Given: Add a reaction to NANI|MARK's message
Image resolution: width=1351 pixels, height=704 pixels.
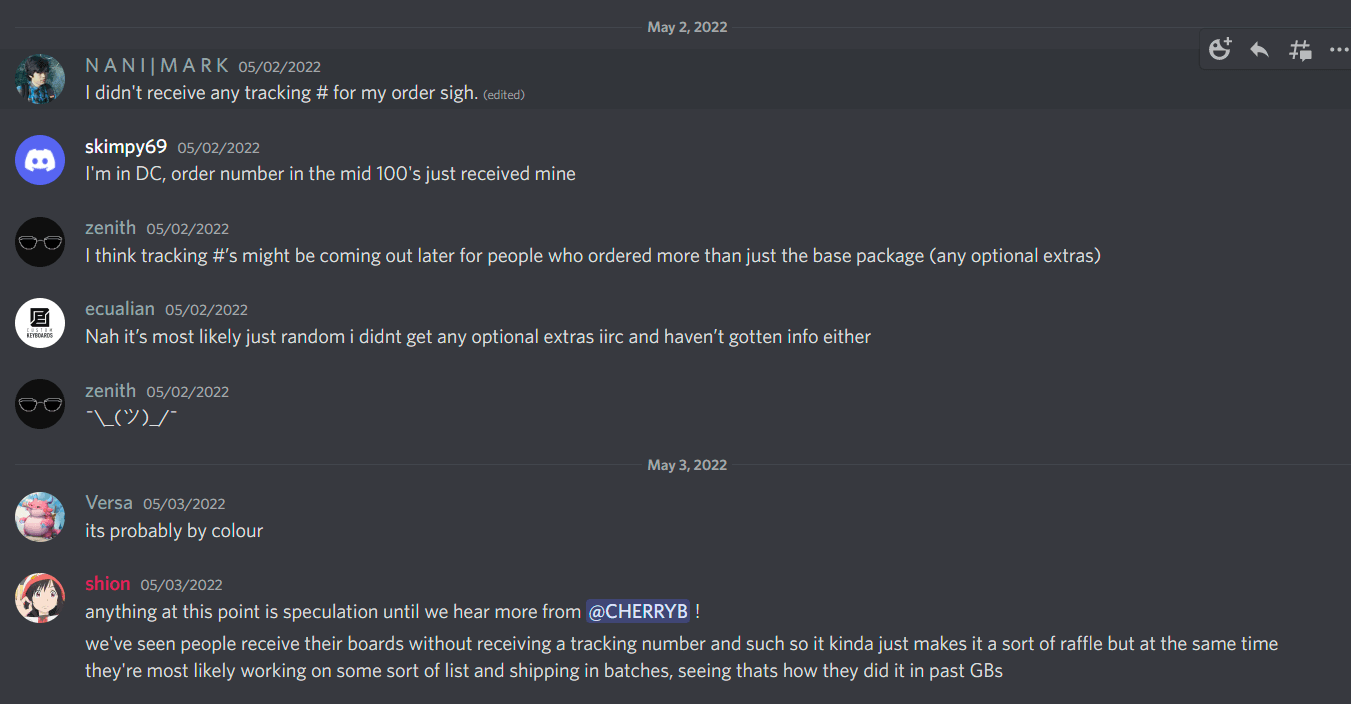Looking at the screenshot, I should (1220, 49).
